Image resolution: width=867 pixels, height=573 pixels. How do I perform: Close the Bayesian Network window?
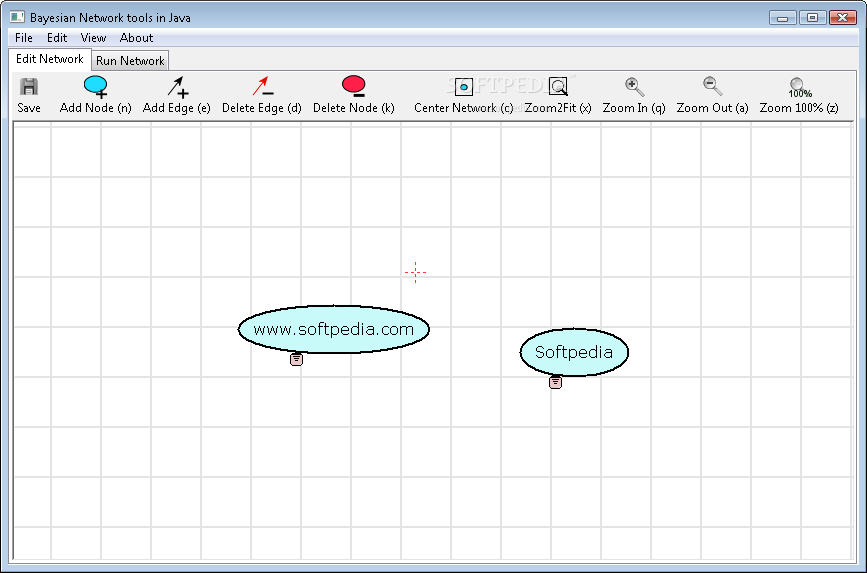[x=843, y=18]
